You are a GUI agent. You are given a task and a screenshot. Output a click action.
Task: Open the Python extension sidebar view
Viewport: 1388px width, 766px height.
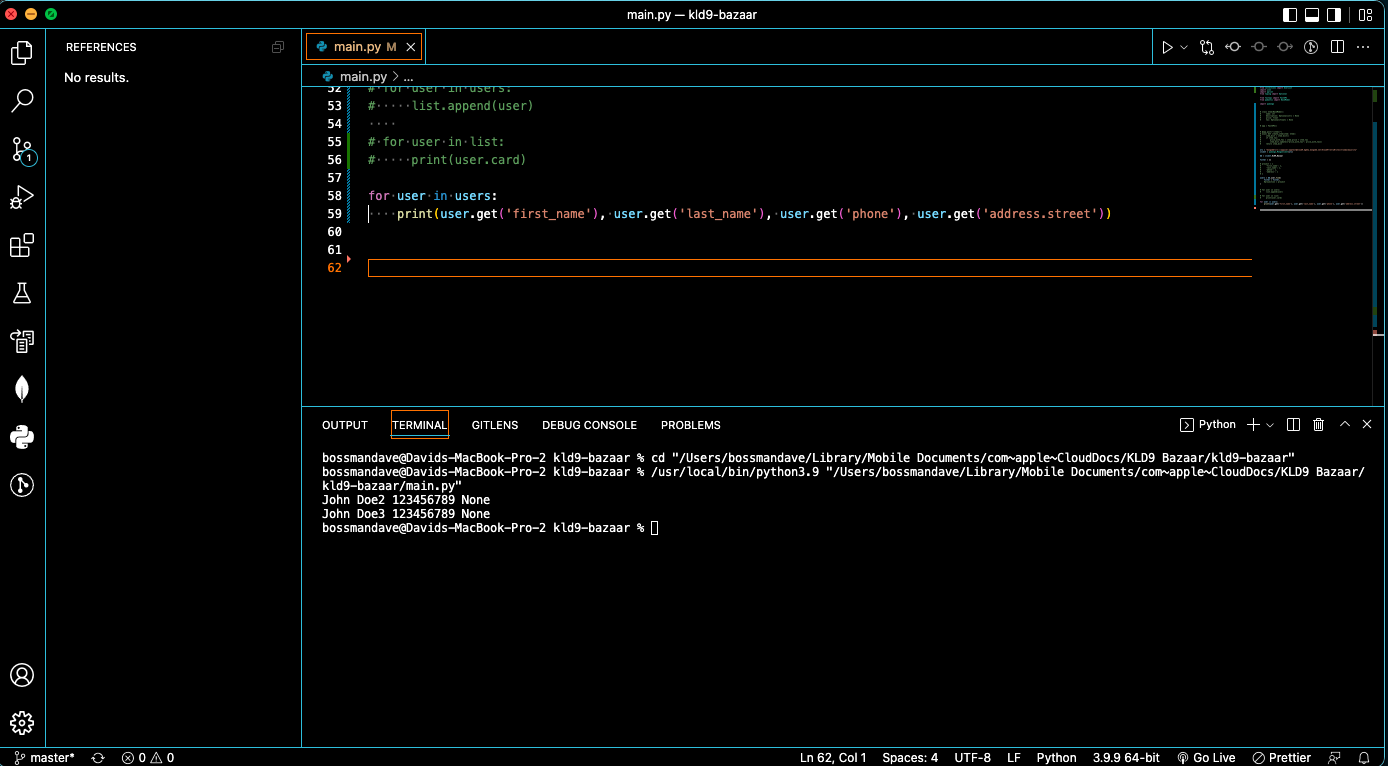point(22,437)
